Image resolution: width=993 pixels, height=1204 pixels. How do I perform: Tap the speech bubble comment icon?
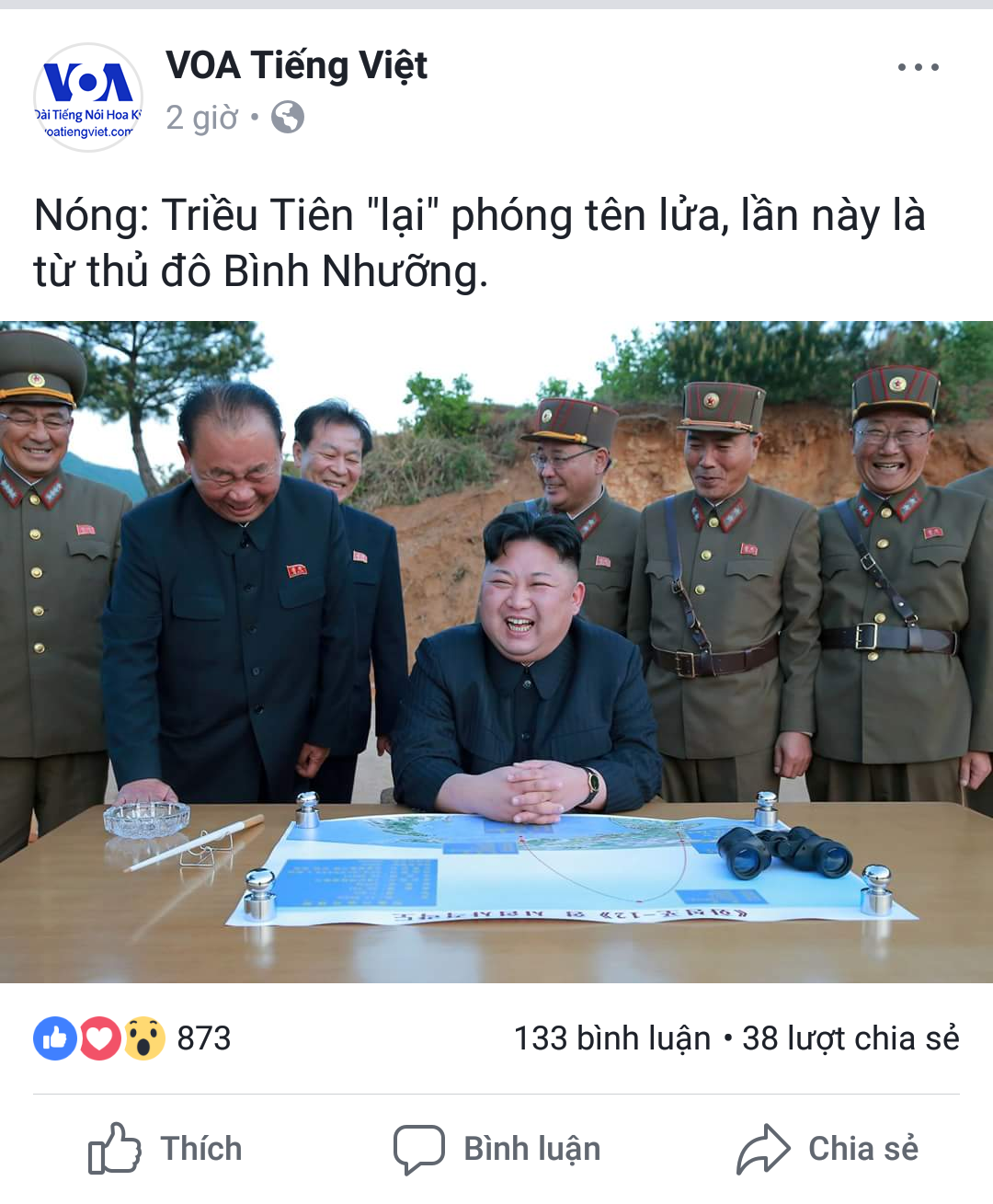(x=419, y=1149)
